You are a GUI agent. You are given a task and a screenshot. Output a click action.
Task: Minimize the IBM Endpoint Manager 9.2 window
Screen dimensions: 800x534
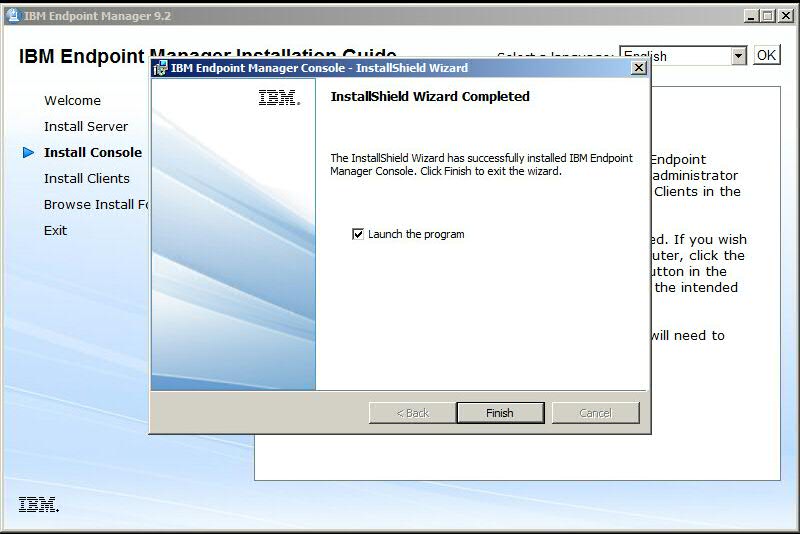[751, 16]
